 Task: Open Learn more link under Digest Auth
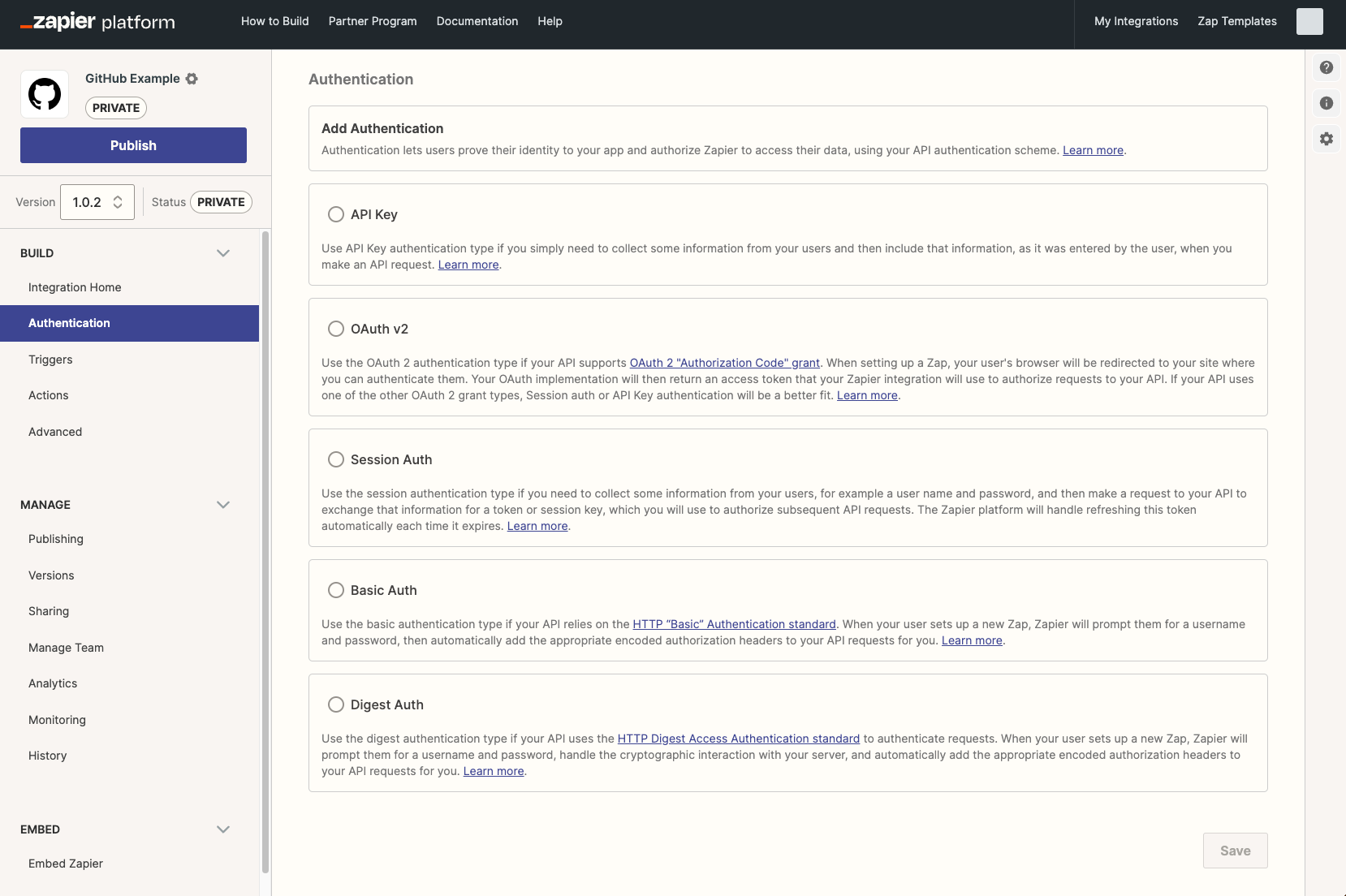tap(494, 771)
